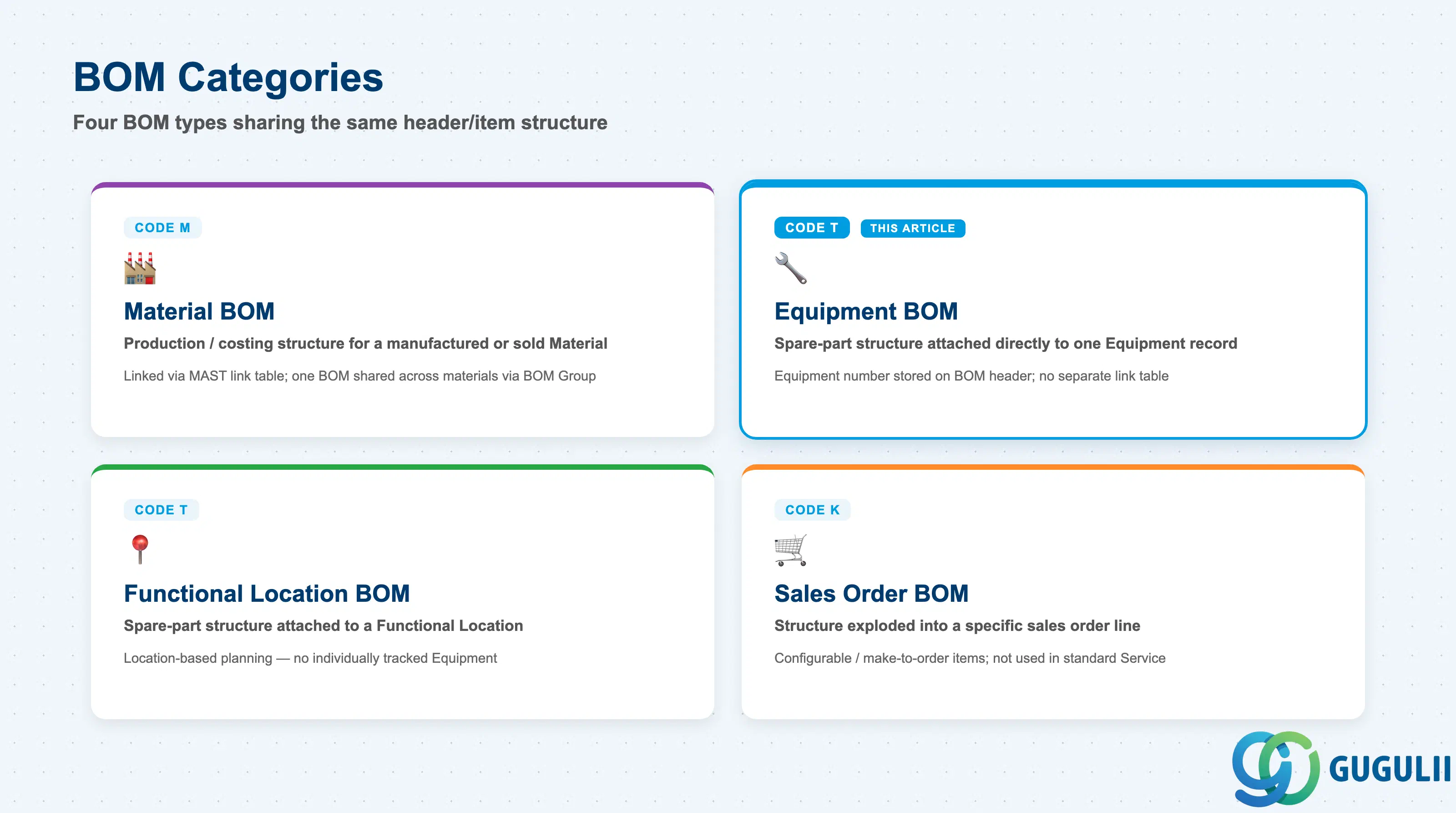Screen dimensions: 1456x813
Task: Click 'Equipment number stored on BOM header' note
Action: 971,376
